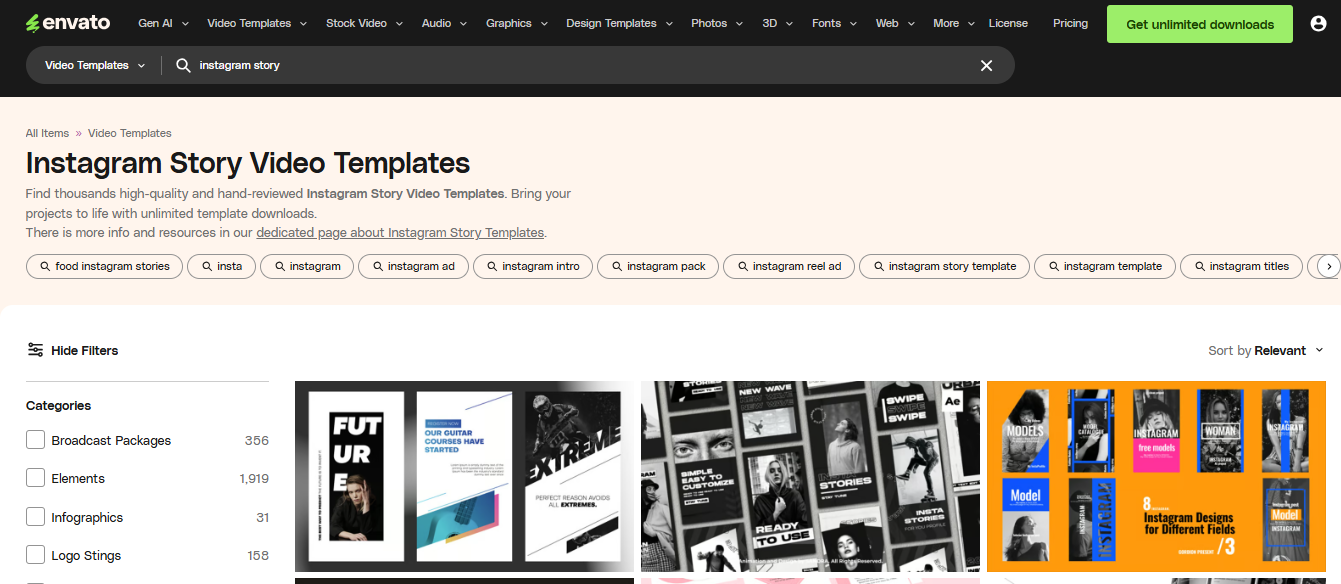
Task: Open the Video Templates nav dropdown
Action: (255, 23)
